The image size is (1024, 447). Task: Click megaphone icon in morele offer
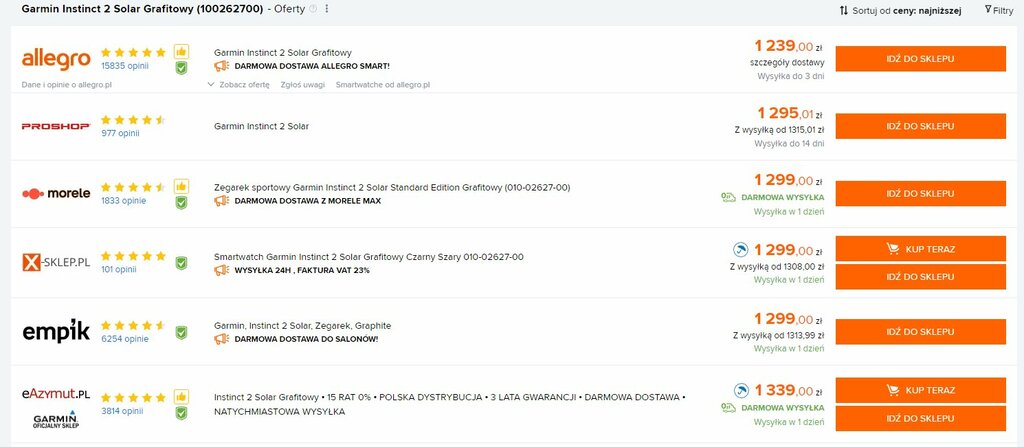221,201
